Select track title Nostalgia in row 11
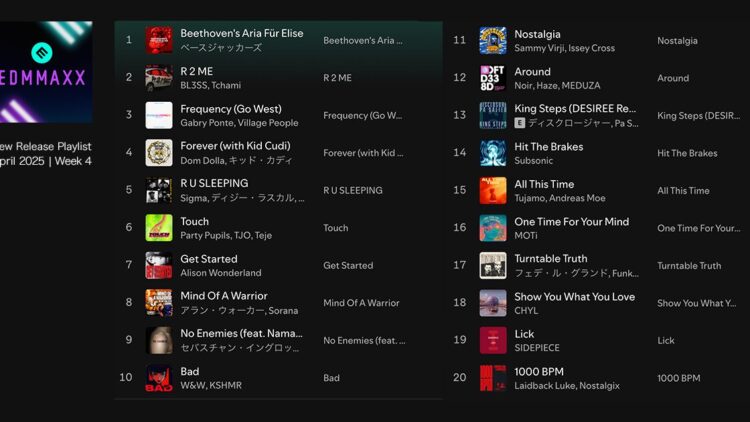 pyautogui.click(x=537, y=34)
